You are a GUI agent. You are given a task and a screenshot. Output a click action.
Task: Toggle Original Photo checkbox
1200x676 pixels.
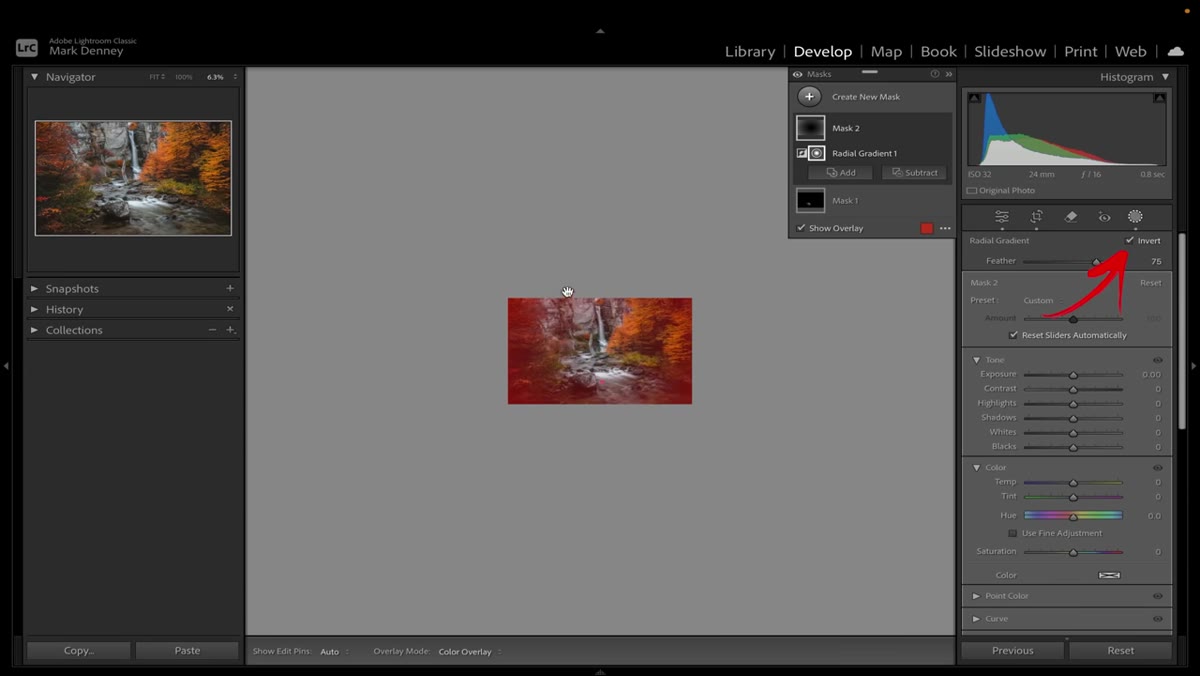tap(972, 190)
